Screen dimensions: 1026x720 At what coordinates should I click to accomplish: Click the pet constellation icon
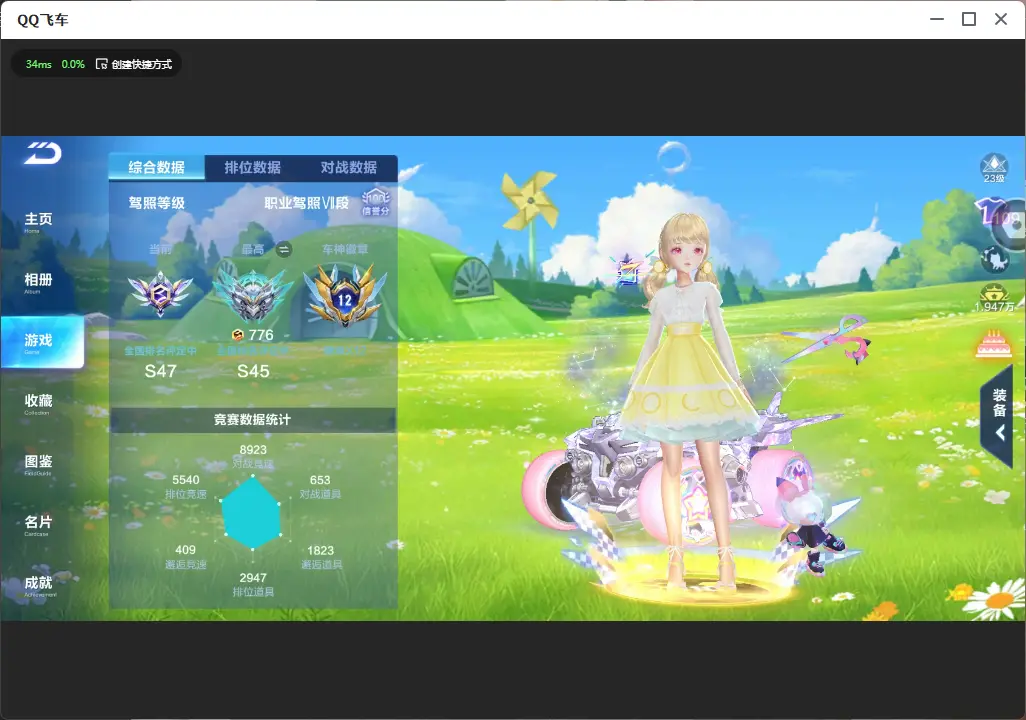[x=995, y=259]
